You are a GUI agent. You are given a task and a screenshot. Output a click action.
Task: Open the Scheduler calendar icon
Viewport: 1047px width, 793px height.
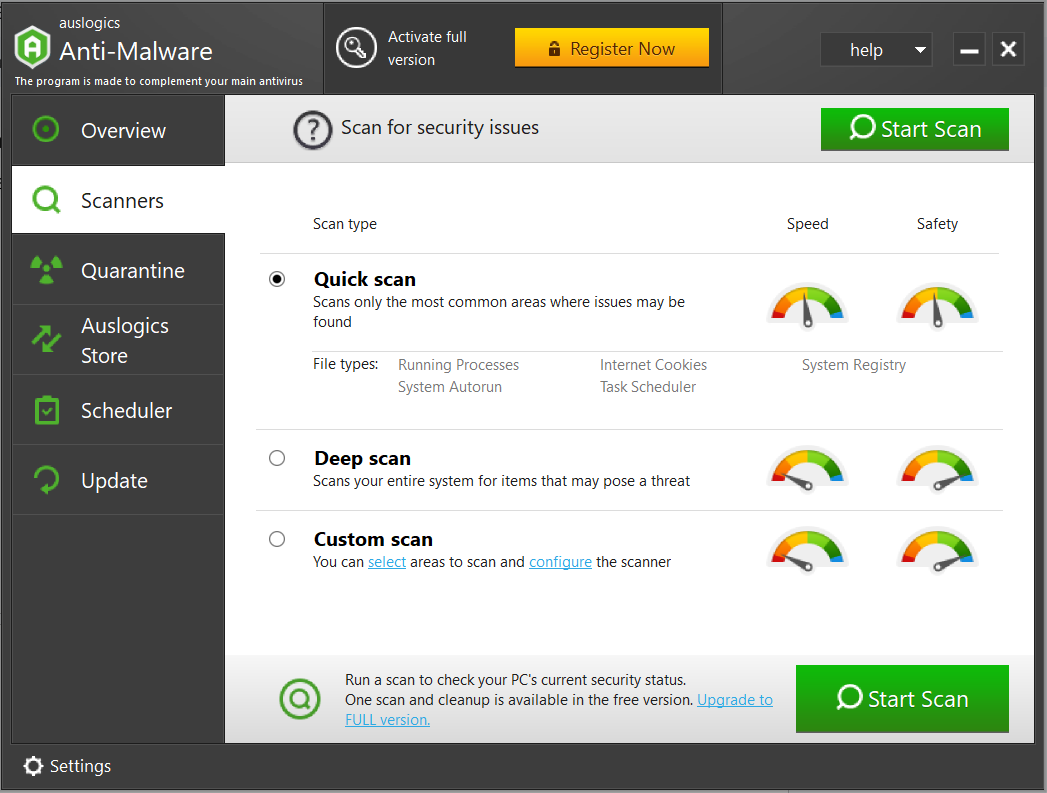tap(45, 410)
